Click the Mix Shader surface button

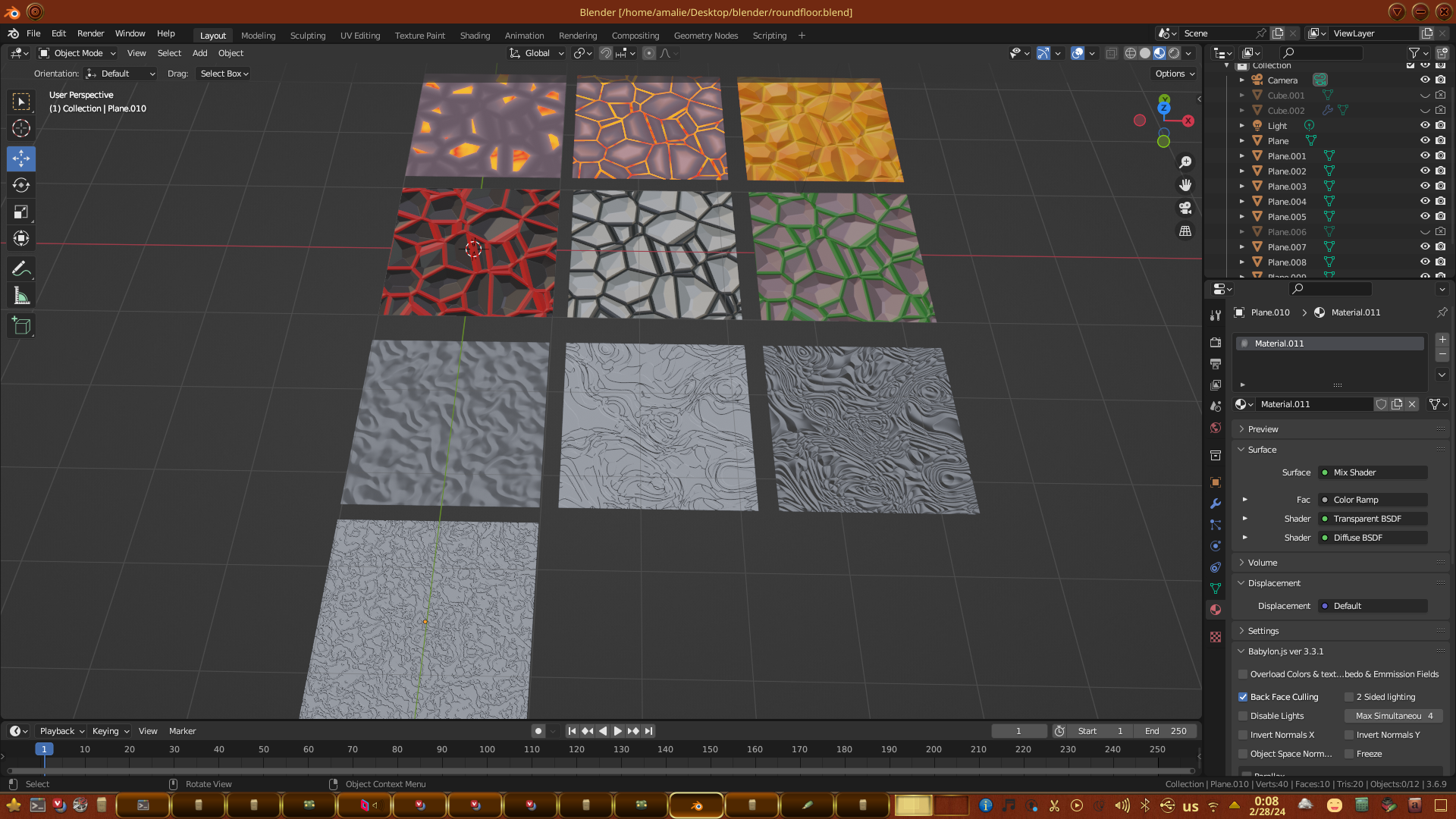[1373, 472]
